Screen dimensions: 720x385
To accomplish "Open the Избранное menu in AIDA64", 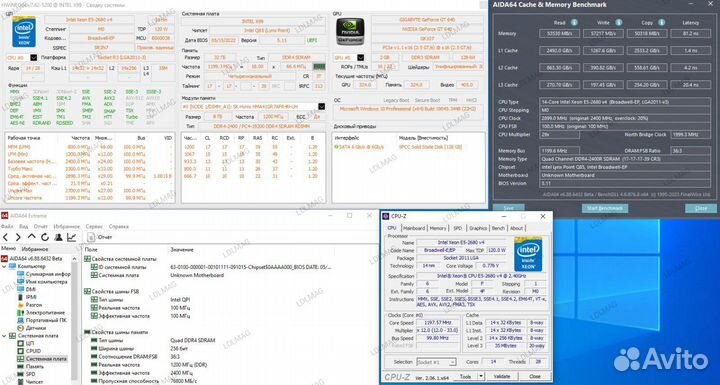I will [x=67, y=226].
